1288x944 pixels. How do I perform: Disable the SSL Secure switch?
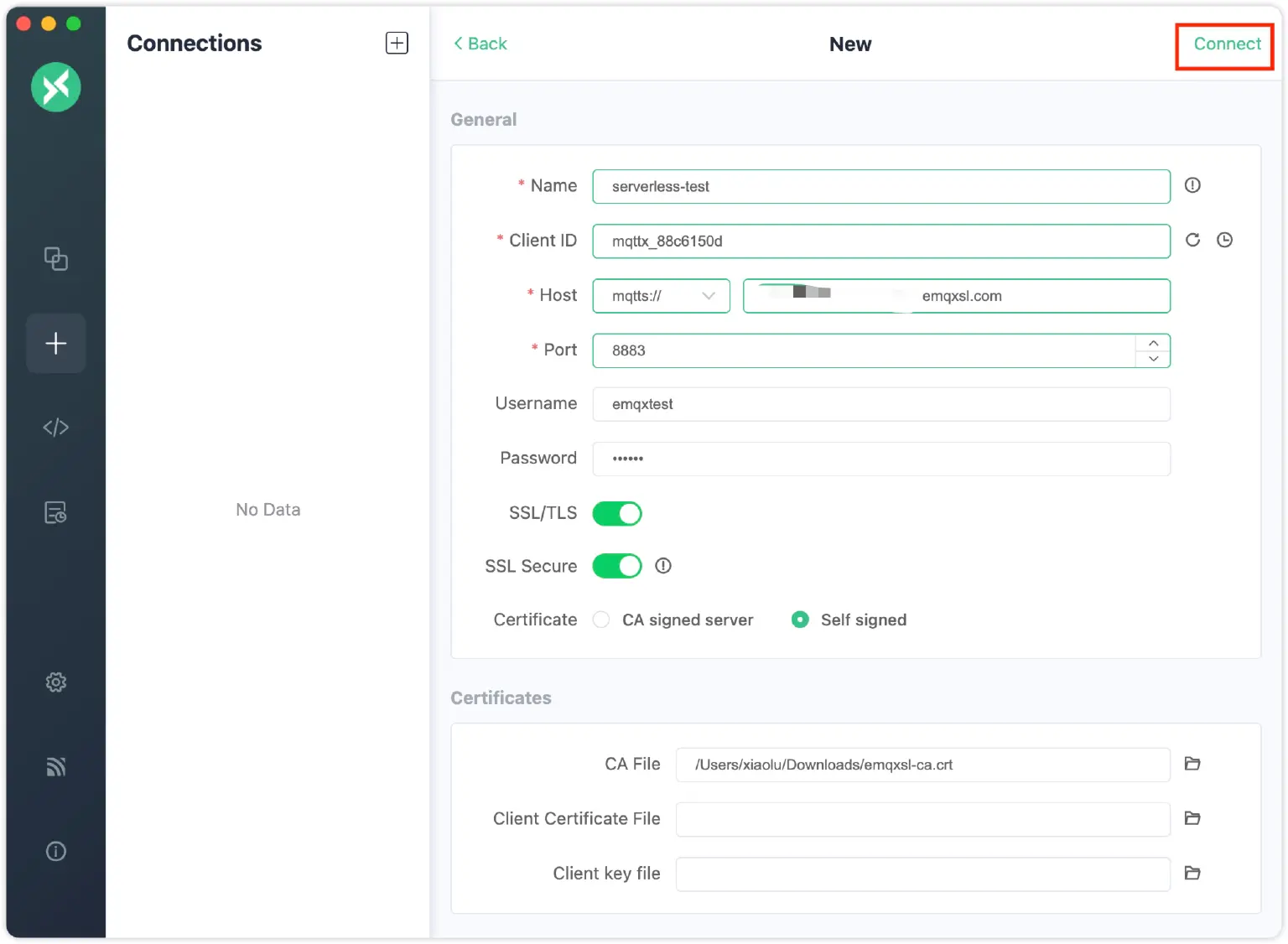pos(617,567)
